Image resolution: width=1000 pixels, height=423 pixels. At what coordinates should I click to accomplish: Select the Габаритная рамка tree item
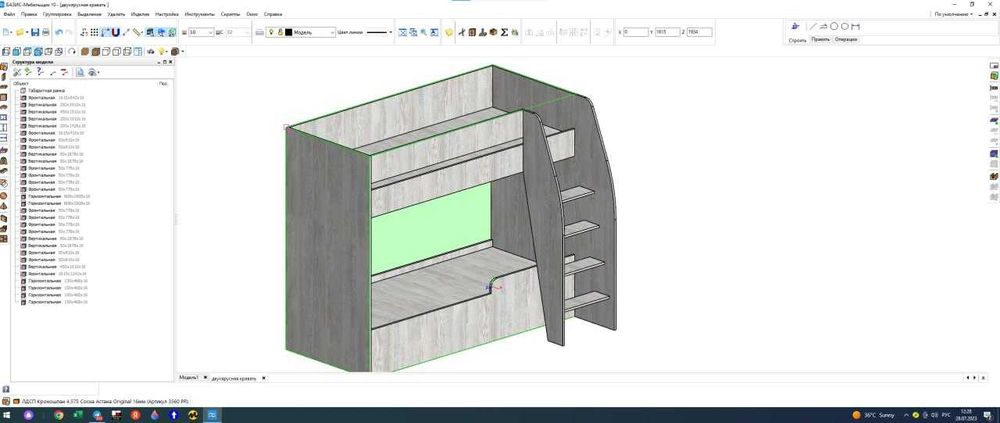coord(46,90)
